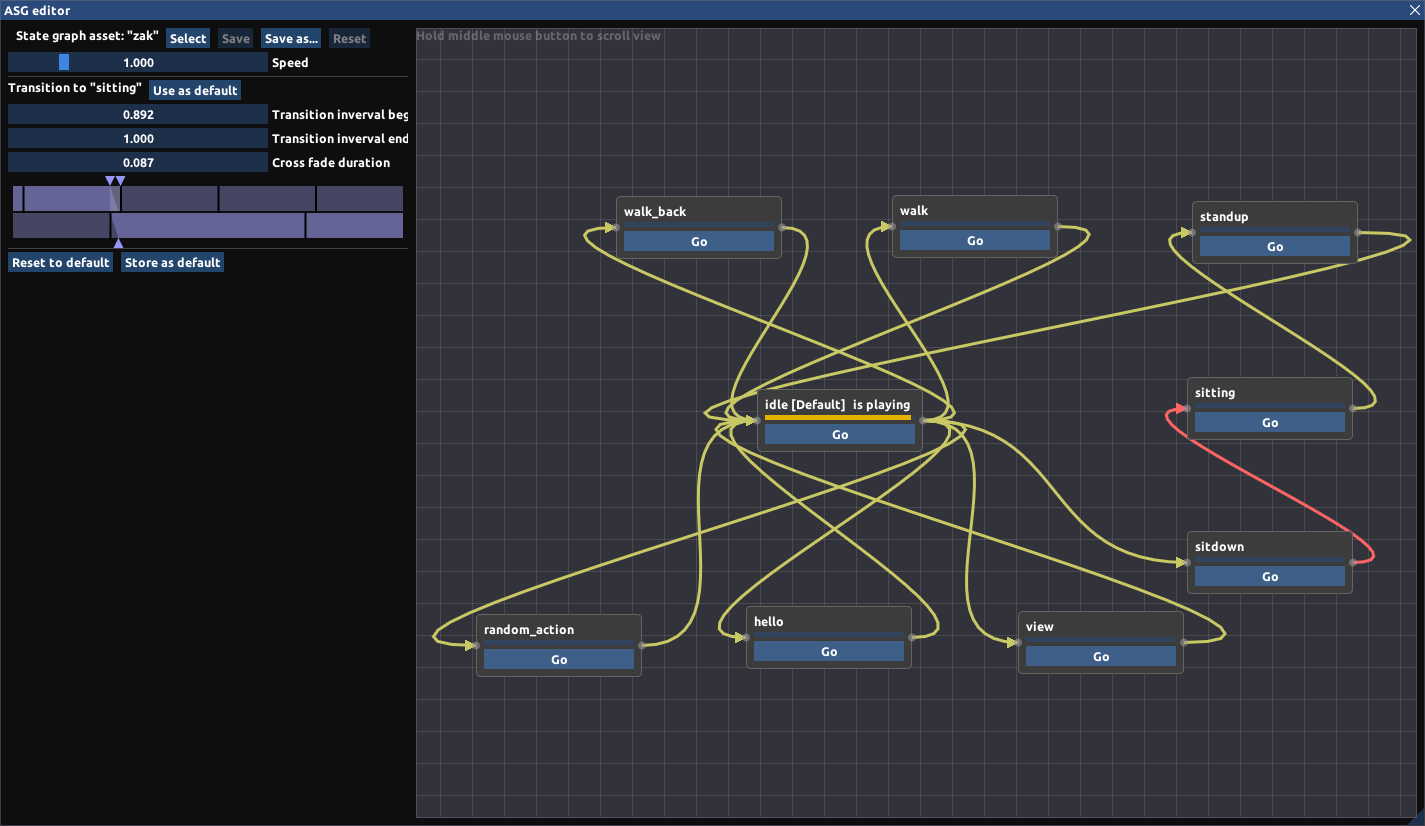Image resolution: width=1425 pixels, height=826 pixels.
Task: Click Go on the standup node
Action: tap(1275, 246)
